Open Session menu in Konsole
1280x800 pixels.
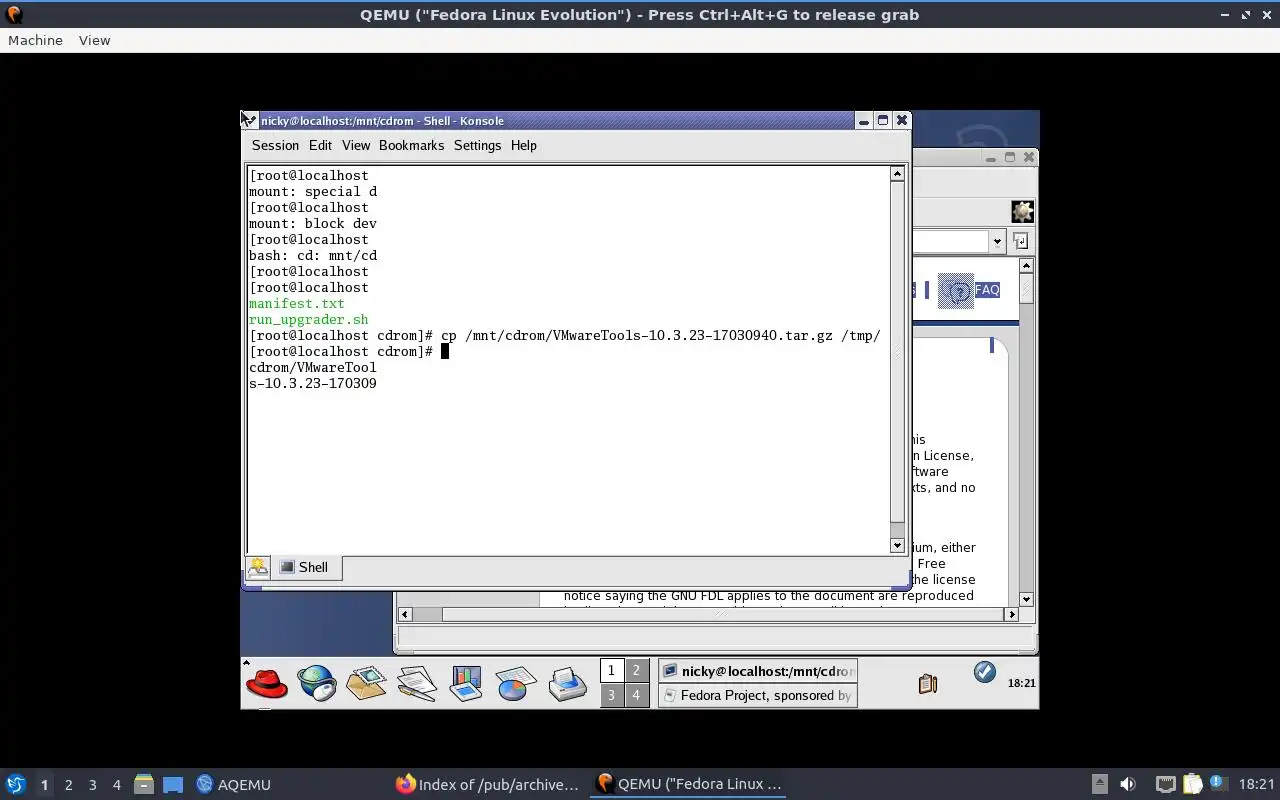pos(275,145)
